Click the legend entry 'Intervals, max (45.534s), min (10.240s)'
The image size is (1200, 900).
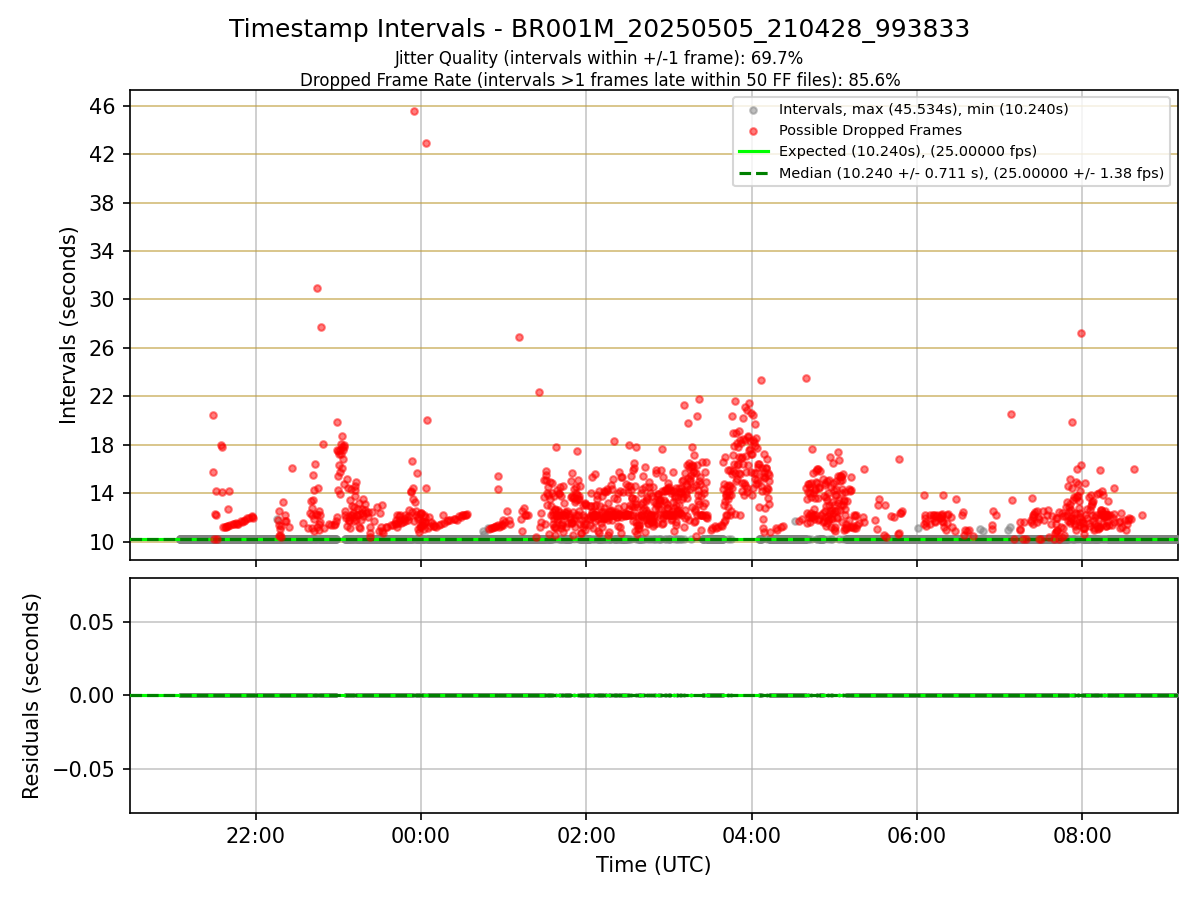[923, 109]
